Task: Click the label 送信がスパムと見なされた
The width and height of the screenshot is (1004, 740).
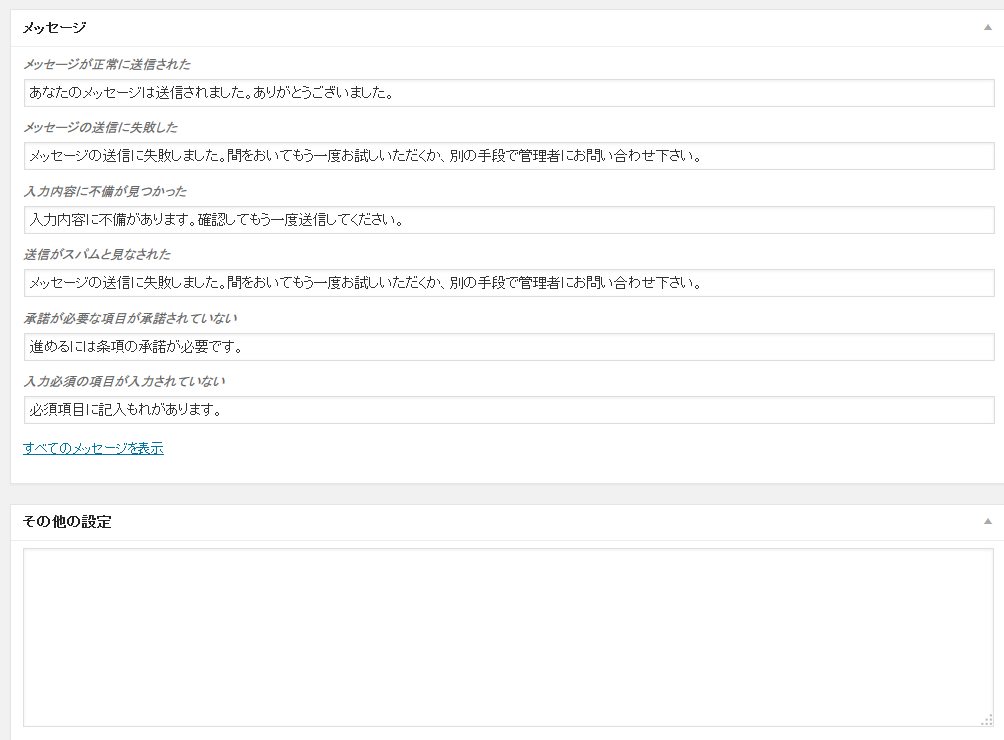Action: click(x=97, y=254)
